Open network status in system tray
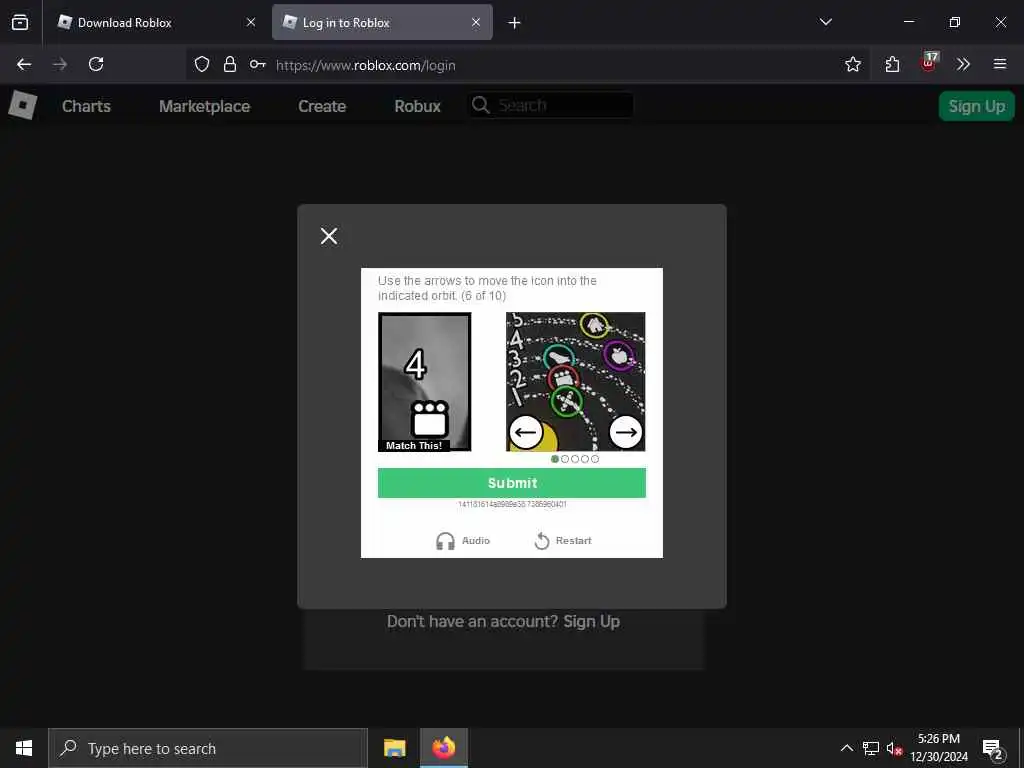 [871, 748]
